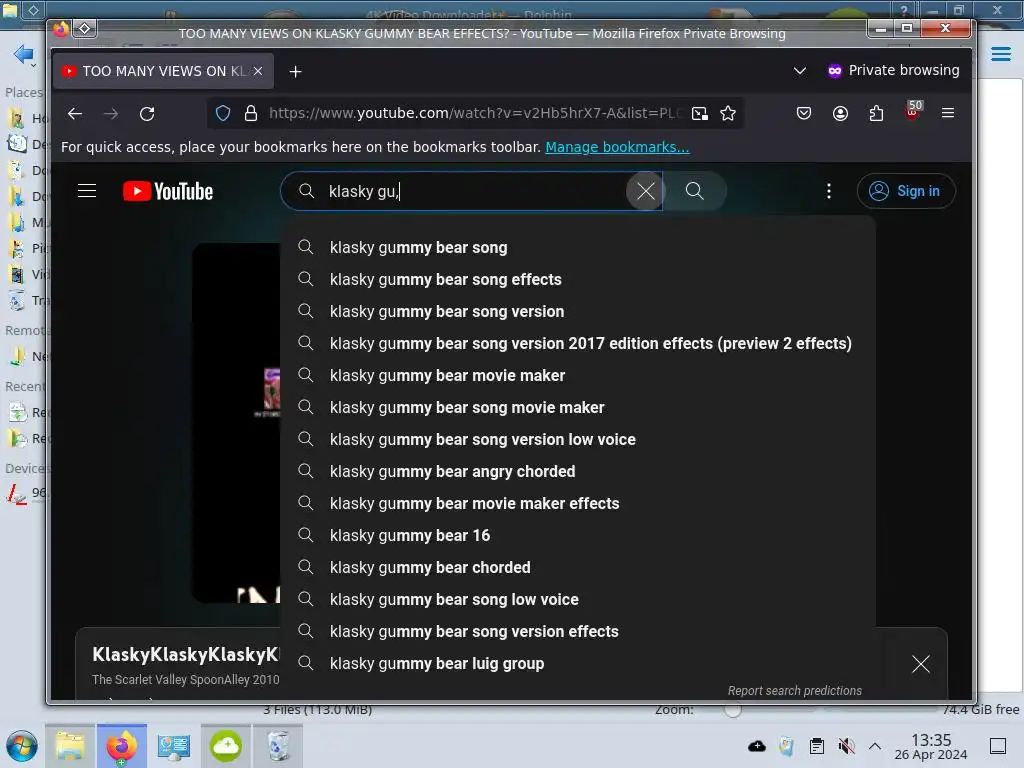Screen dimensions: 1024x768
Task: Open the green cloud download app
Action: 225,746
